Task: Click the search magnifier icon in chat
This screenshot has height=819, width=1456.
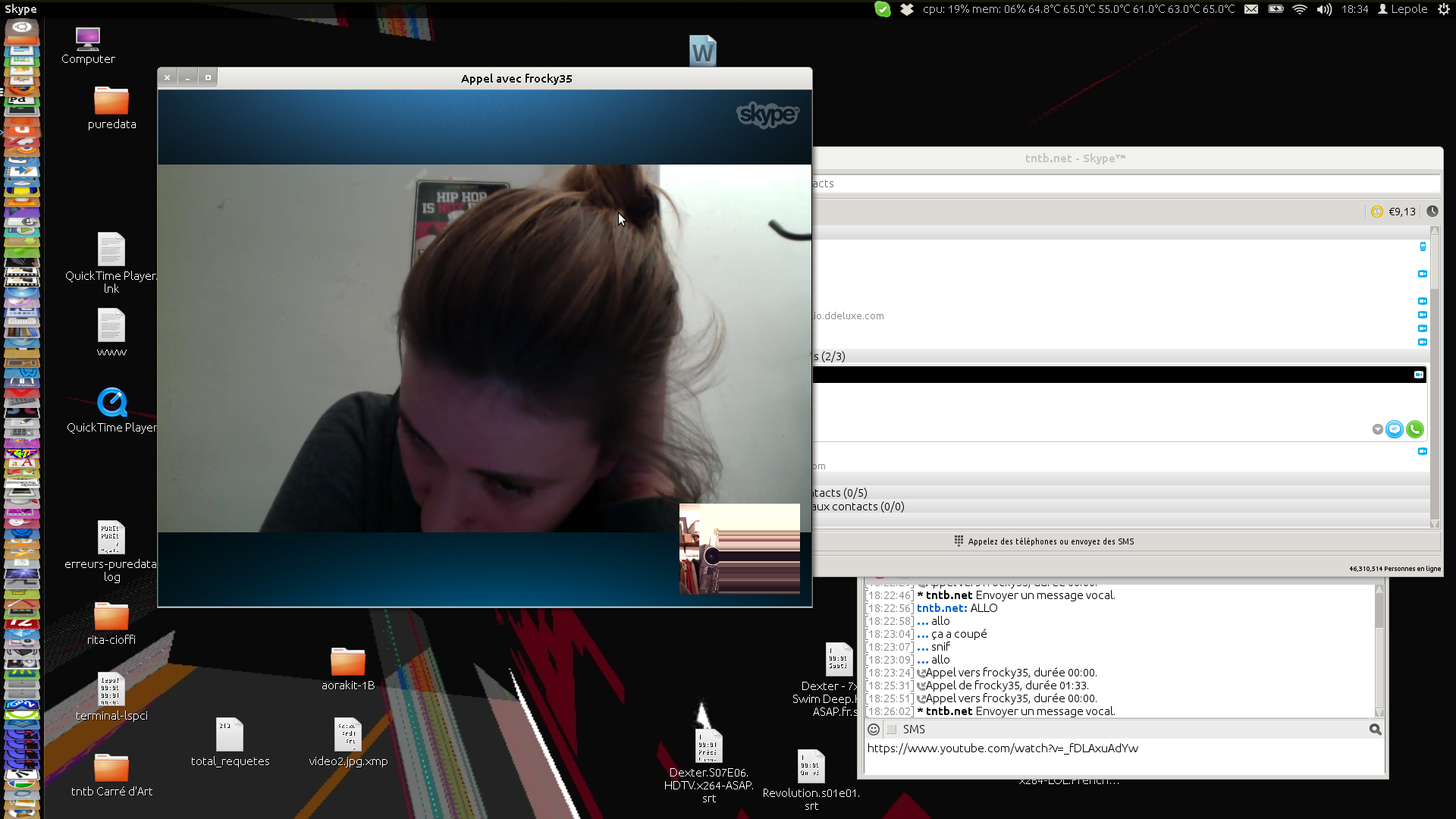Action: tap(1375, 729)
